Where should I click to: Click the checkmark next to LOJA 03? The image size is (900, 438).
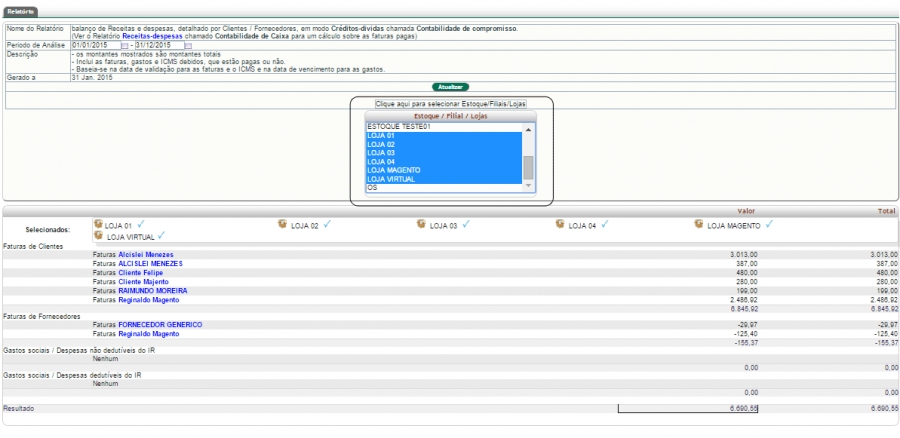click(x=466, y=224)
